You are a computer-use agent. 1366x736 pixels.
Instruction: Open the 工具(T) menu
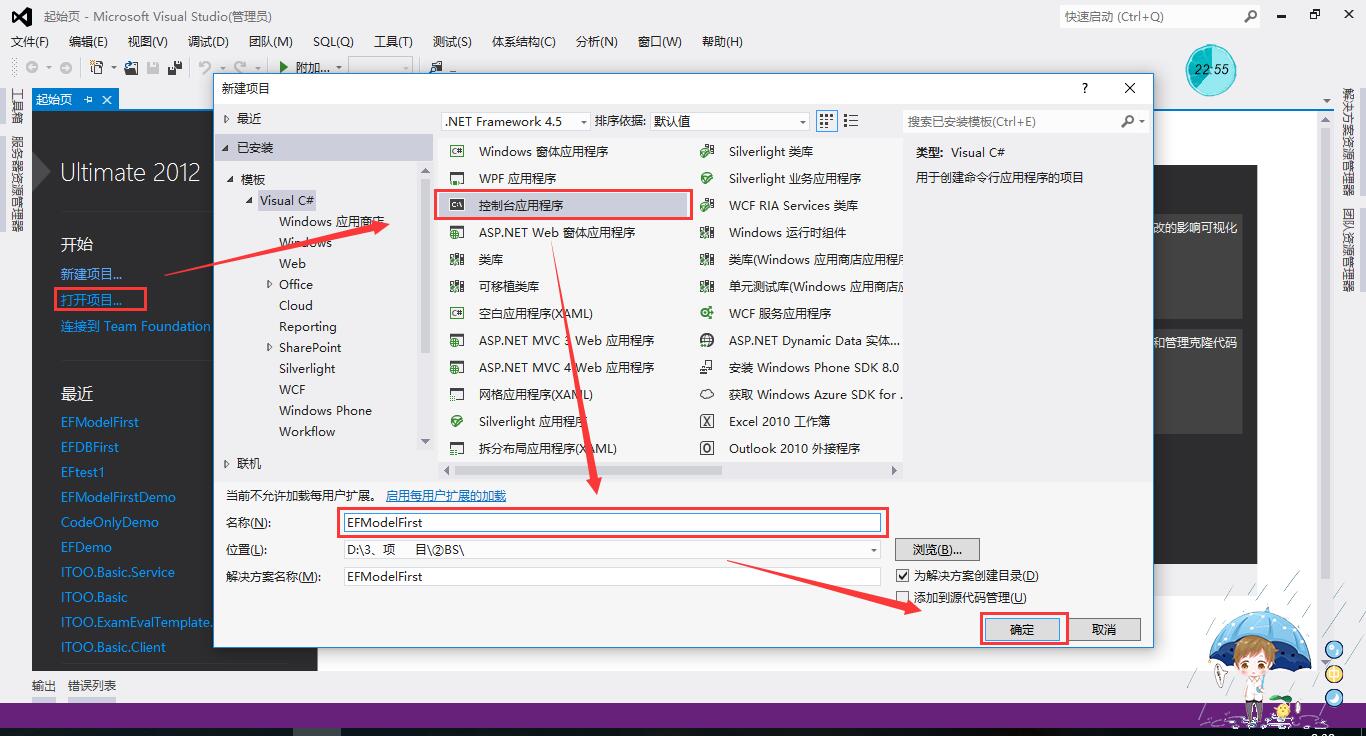[x=393, y=41]
